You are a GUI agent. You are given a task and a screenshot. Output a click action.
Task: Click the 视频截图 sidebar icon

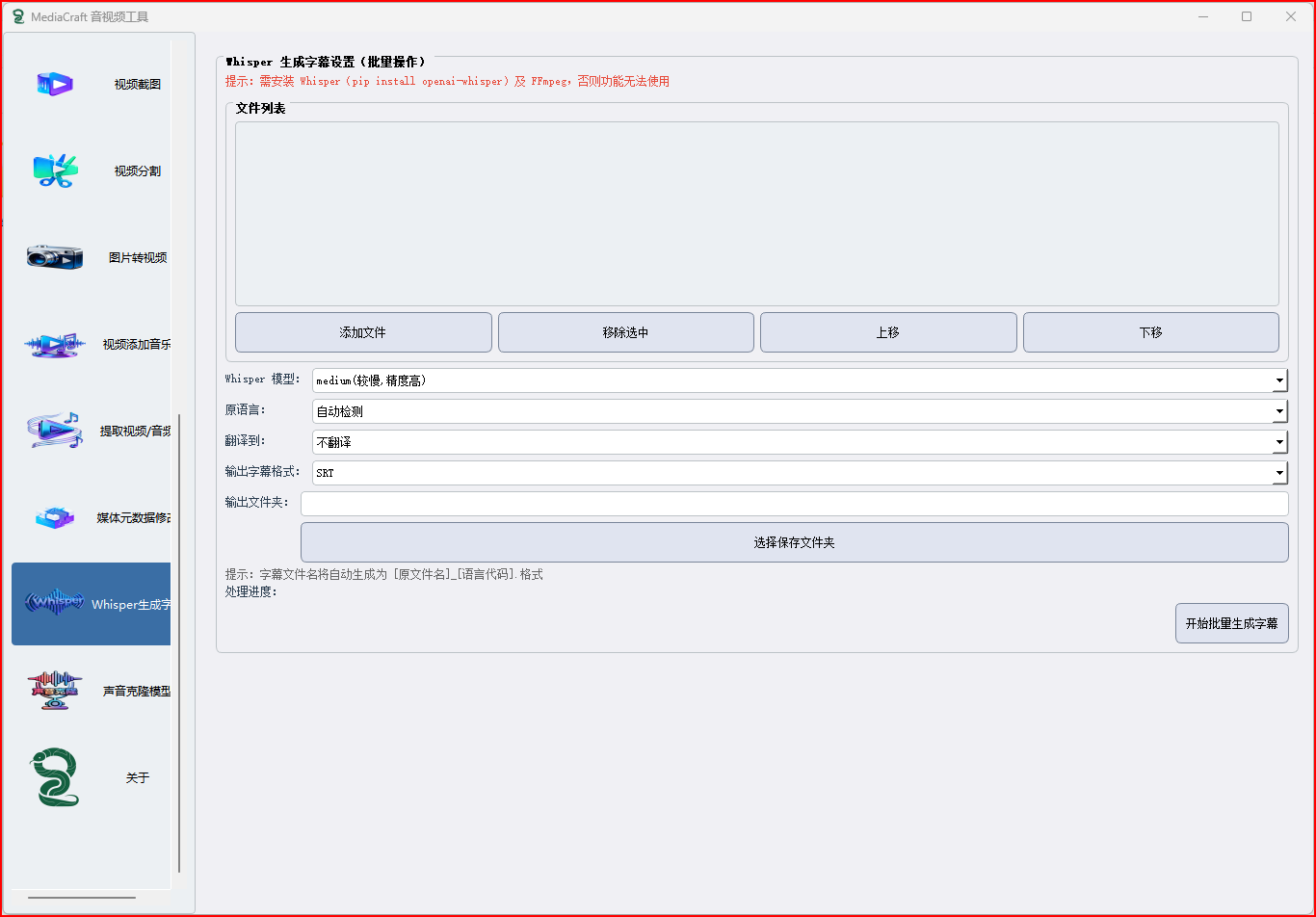click(55, 85)
